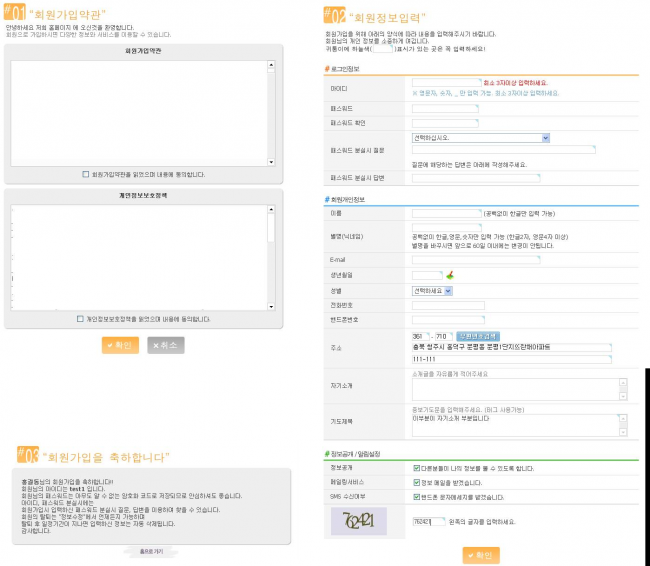Click the birthdate calendar picker icon
The height and width of the screenshot is (566, 650).
pyautogui.click(x=452, y=275)
